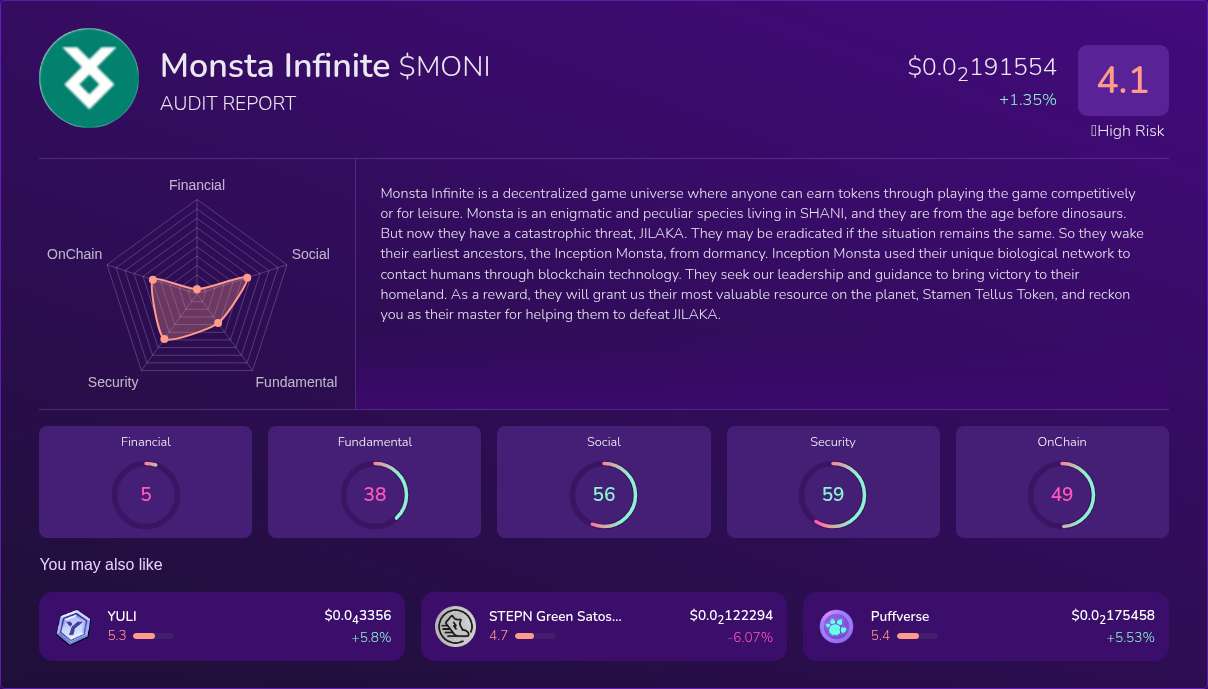Screen dimensions: 1208x689
Task: Click the Security score gauge
Action: click(x=833, y=494)
